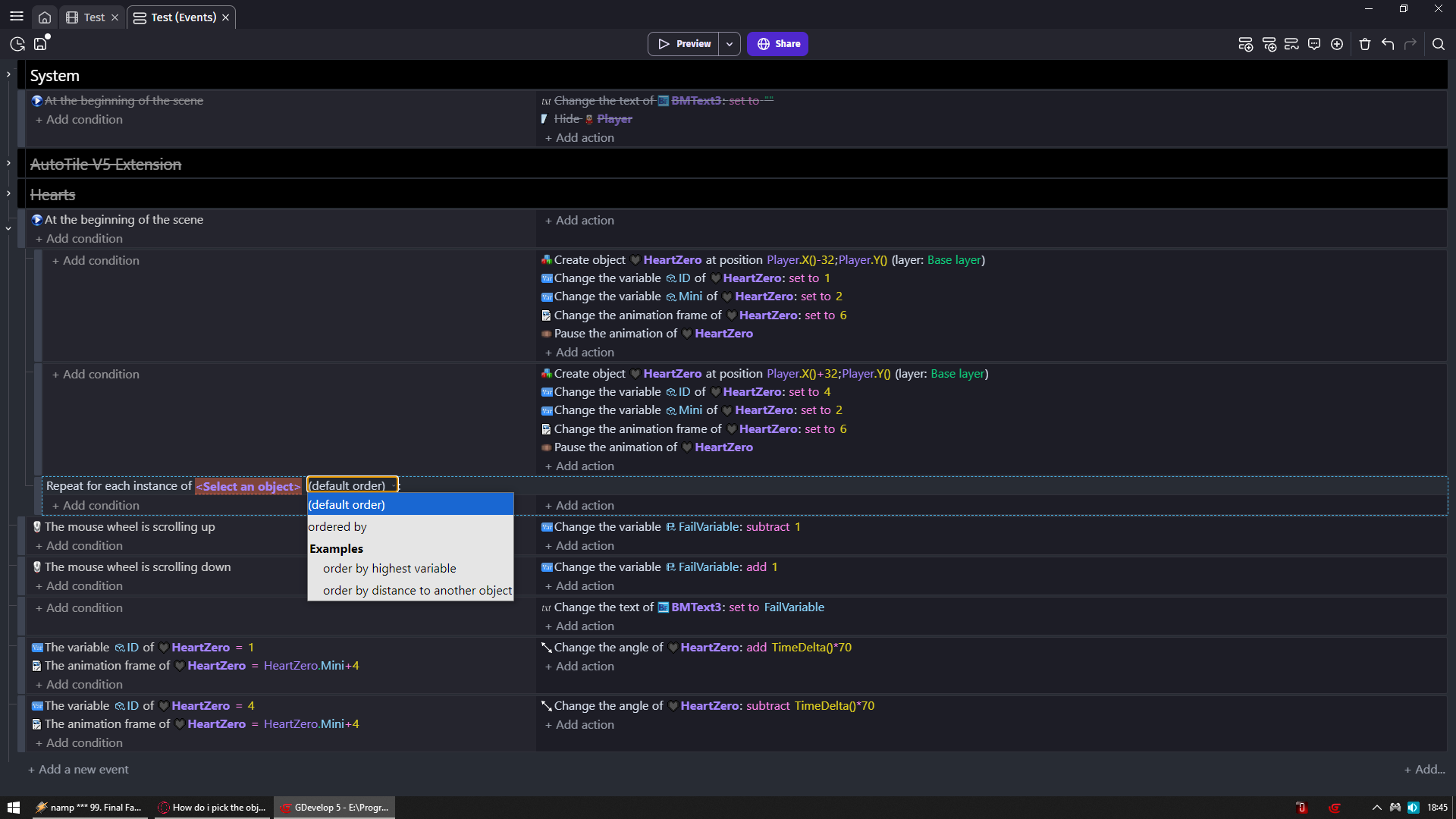Choose 'order by distance to another object' example
This screenshot has height=819, width=1456.
(x=410, y=590)
